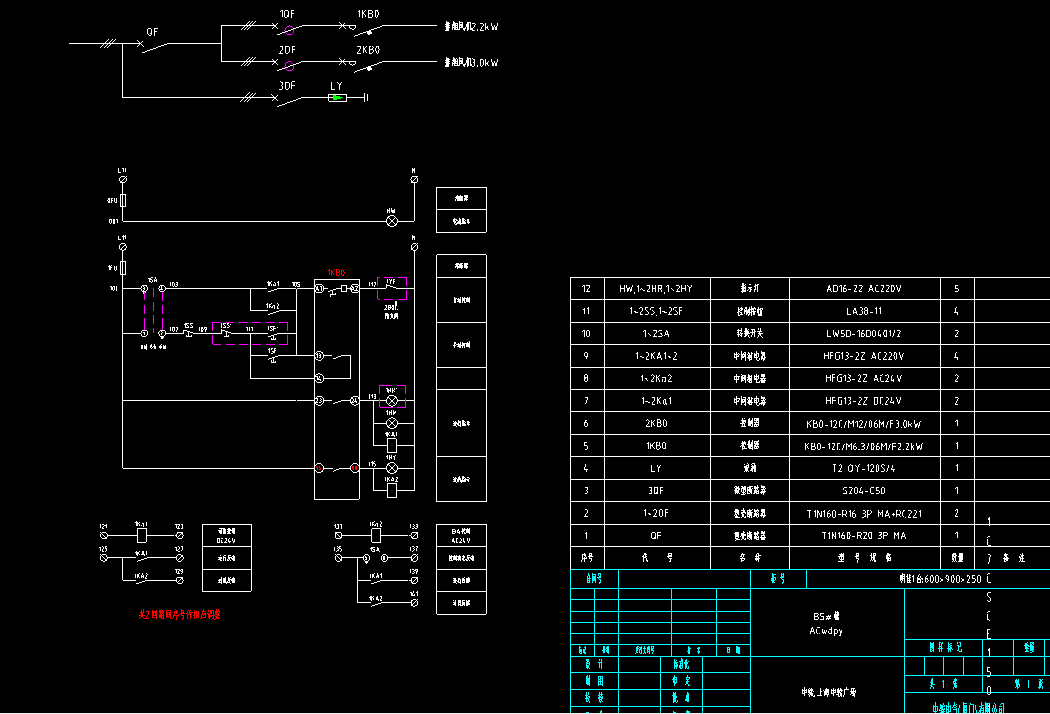The image size is (1050, 714).
Task: Click the S204-C50 specification cell
Action: [864, 491]
